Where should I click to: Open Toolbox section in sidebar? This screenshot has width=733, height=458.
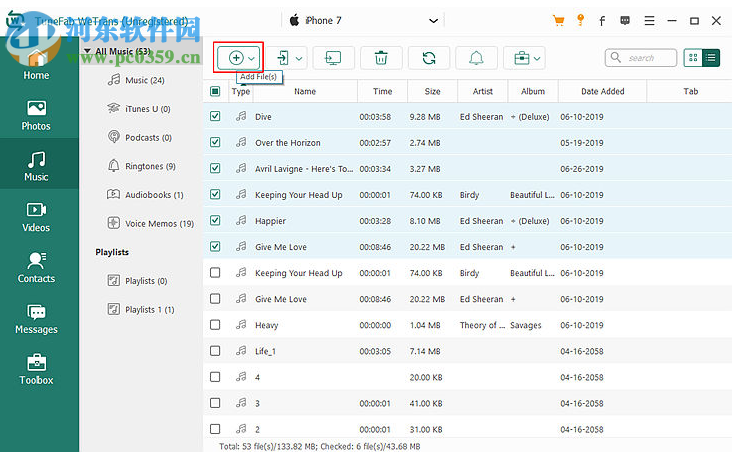[x=36, y=369]
